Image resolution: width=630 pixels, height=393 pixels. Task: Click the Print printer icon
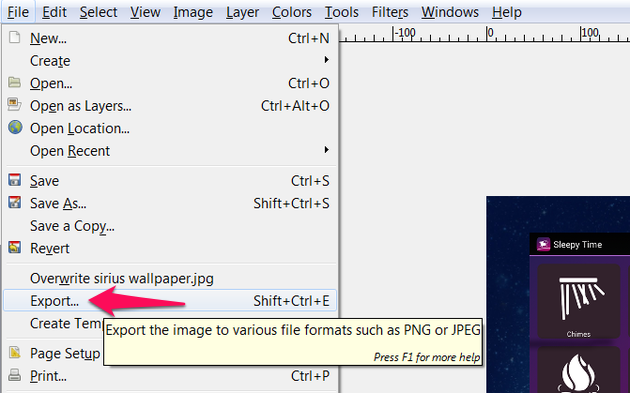[x=15, y=375]
